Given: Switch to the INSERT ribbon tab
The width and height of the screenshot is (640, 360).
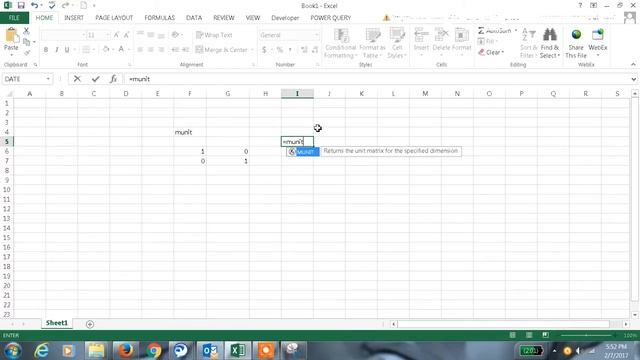Looking at the screenshot, I should coord(74,18).
